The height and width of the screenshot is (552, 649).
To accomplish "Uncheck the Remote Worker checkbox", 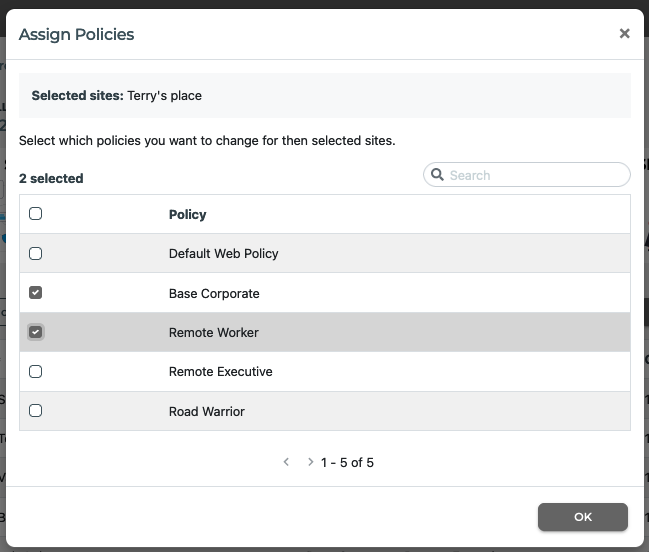I will coord(36,332).
